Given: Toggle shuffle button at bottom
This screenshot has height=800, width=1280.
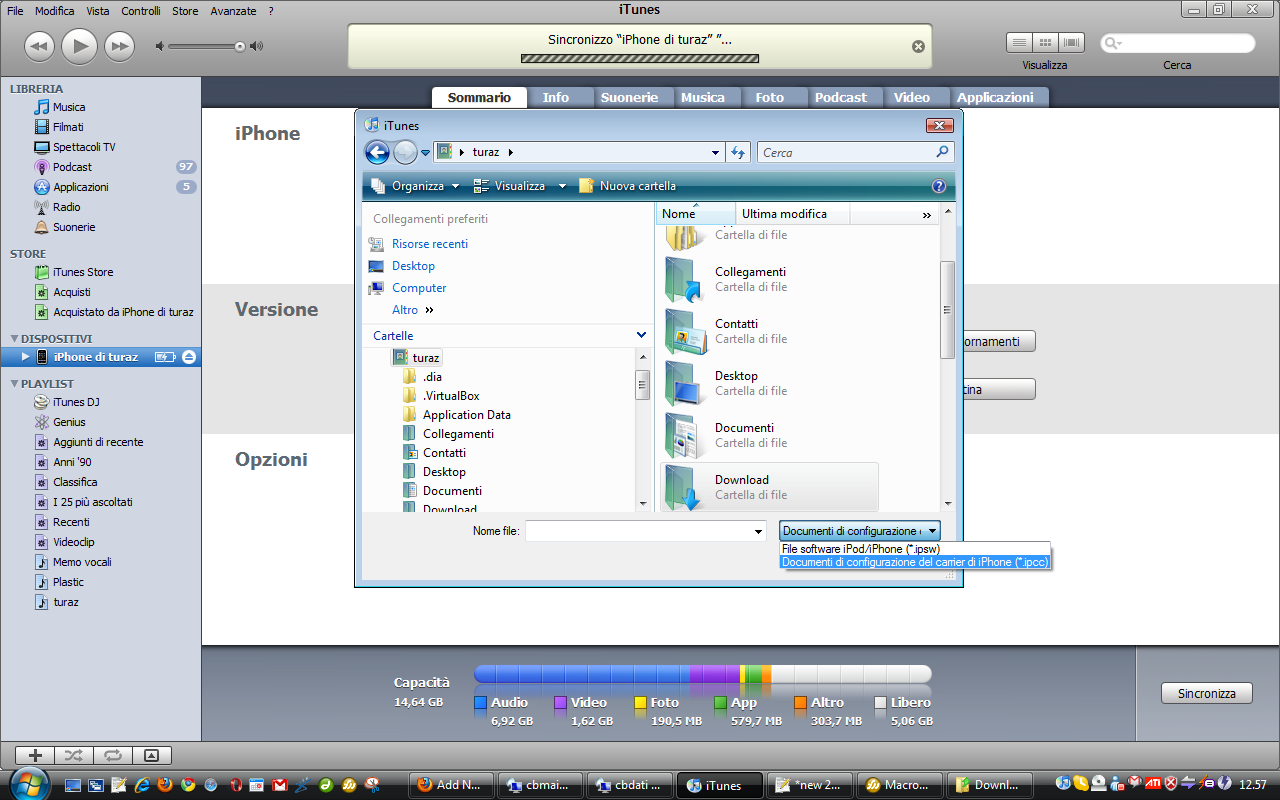Looking at the screenshot, I should click(74, 756).
